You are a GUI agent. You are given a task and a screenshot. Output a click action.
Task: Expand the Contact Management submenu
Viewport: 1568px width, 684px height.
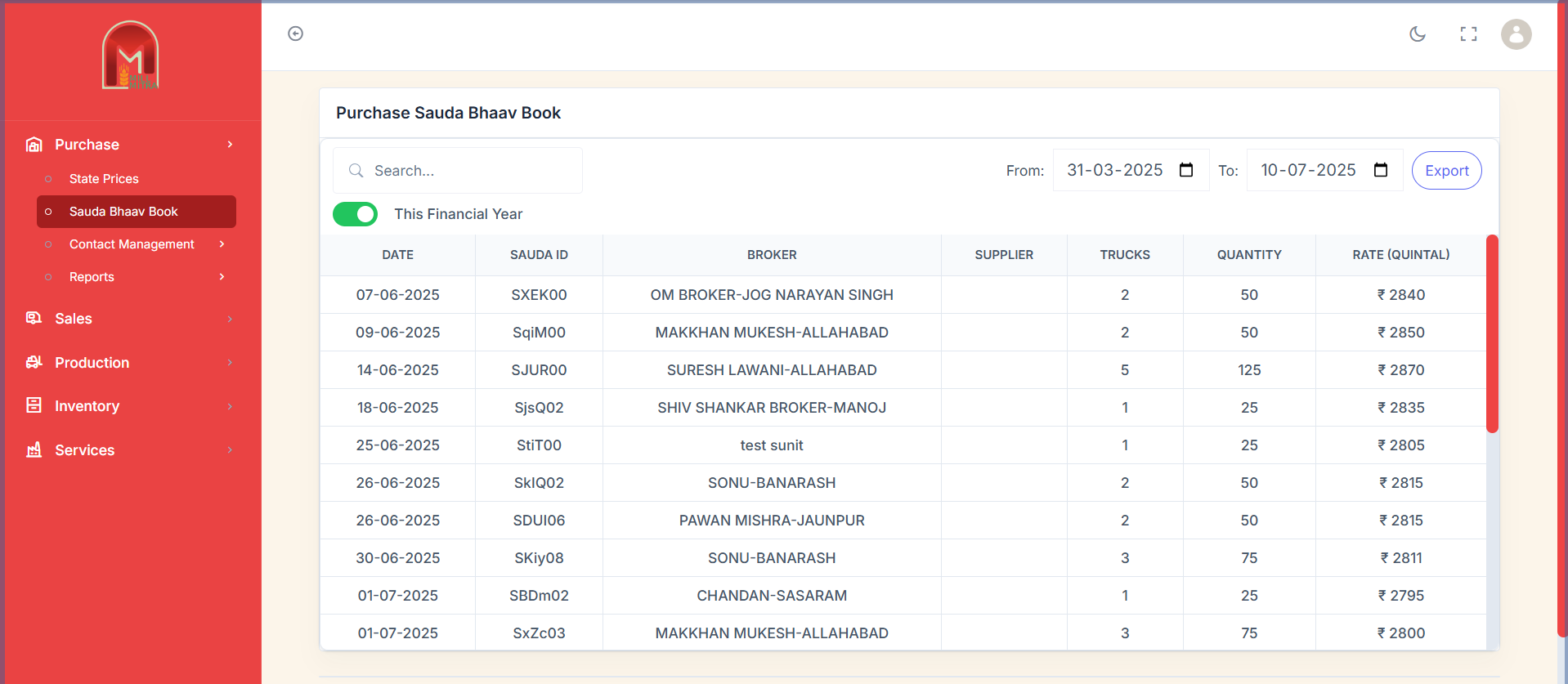coord(222,244)
